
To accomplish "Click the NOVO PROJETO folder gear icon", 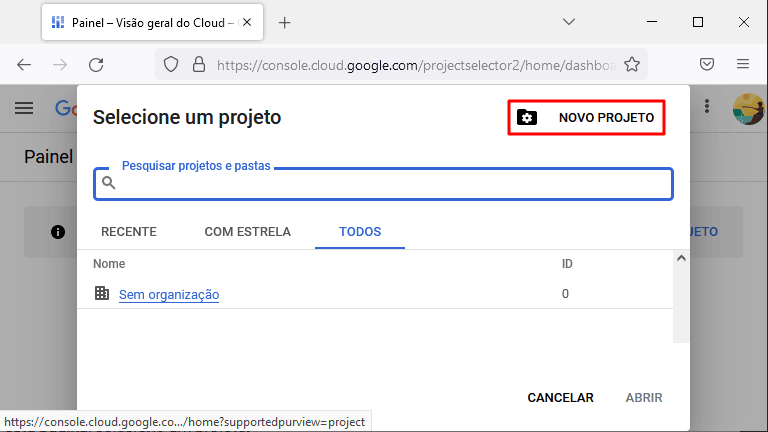I will coord(527,118).
